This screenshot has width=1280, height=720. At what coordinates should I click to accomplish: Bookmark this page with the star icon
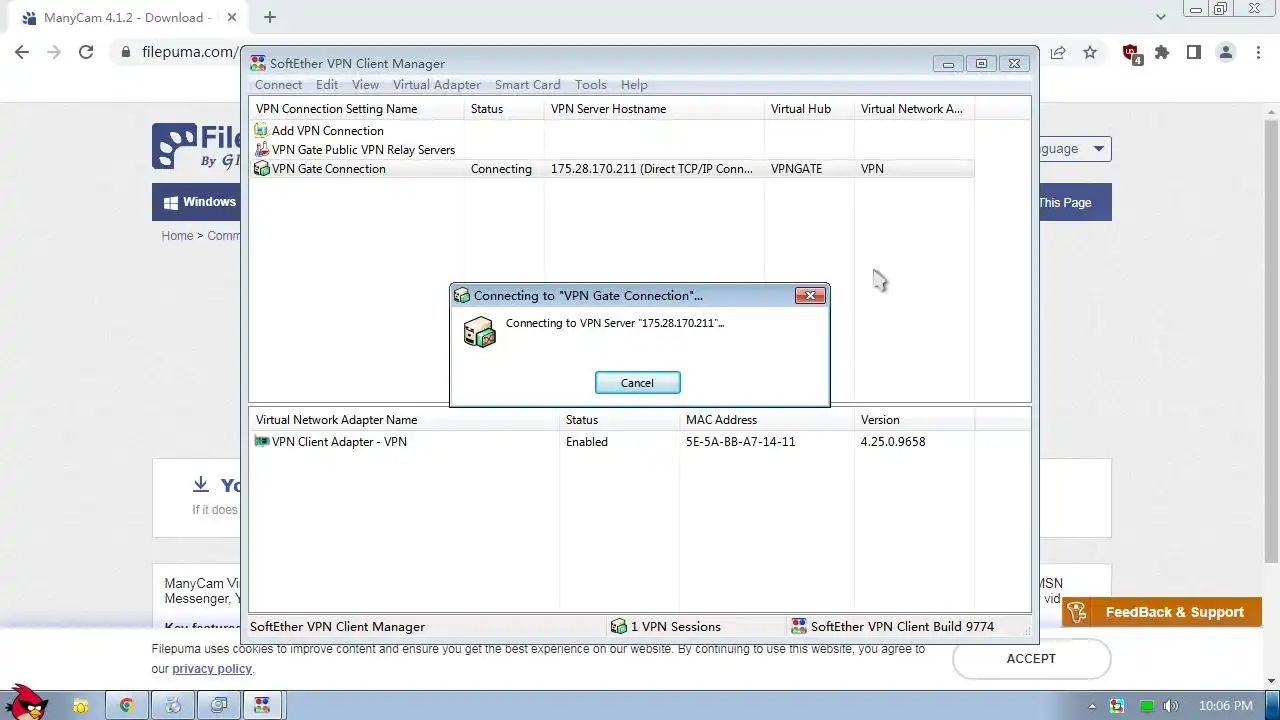click(x=1090, y=52)
